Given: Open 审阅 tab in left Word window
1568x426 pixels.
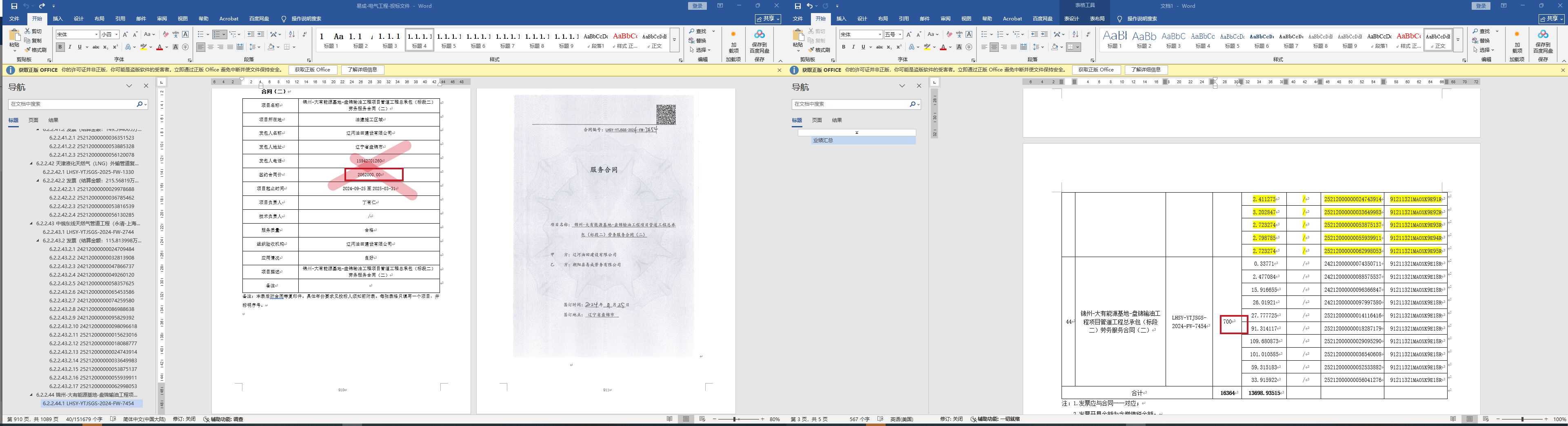Looking at the screenshot, I should pos(162,19).
